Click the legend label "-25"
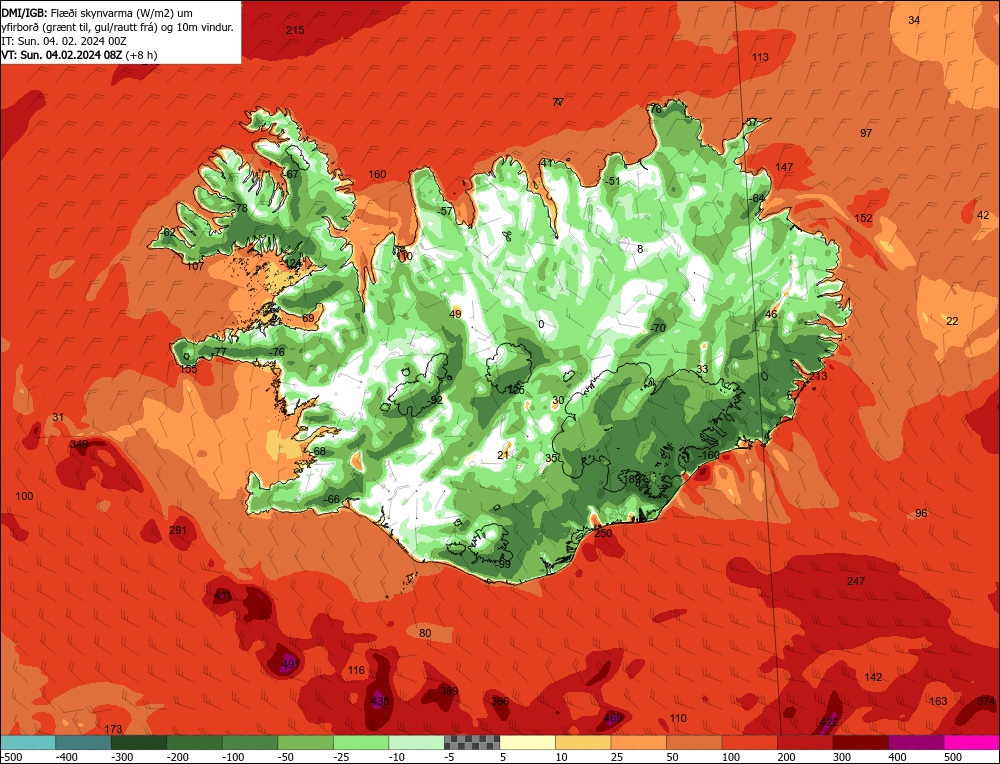This screenshot has width=1000, height=764. point(342,757)
